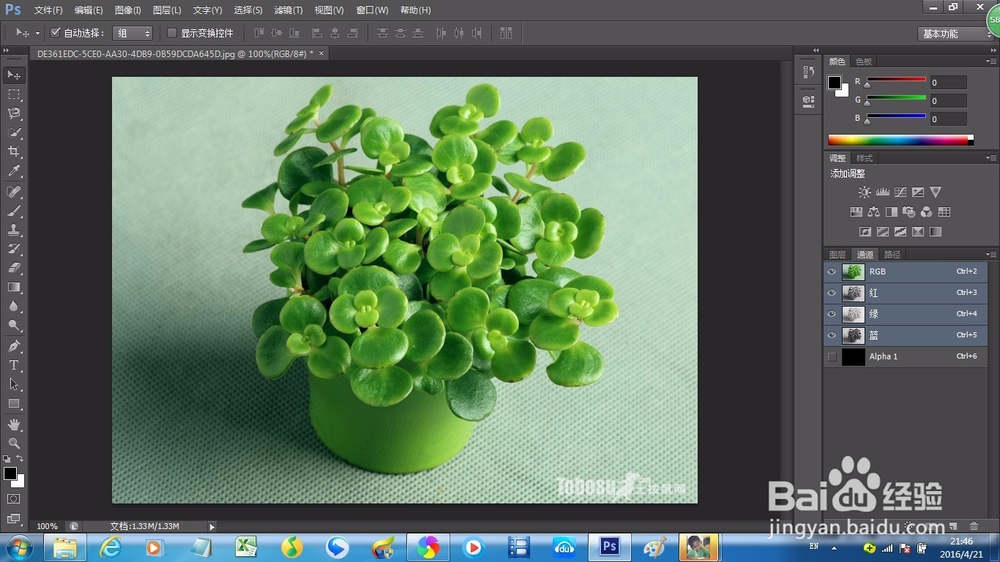This screenshot has width=1000, height=562.
Task: Open the Color panel flyout menu
Action: pyautogui.click(x=990, y=61)
